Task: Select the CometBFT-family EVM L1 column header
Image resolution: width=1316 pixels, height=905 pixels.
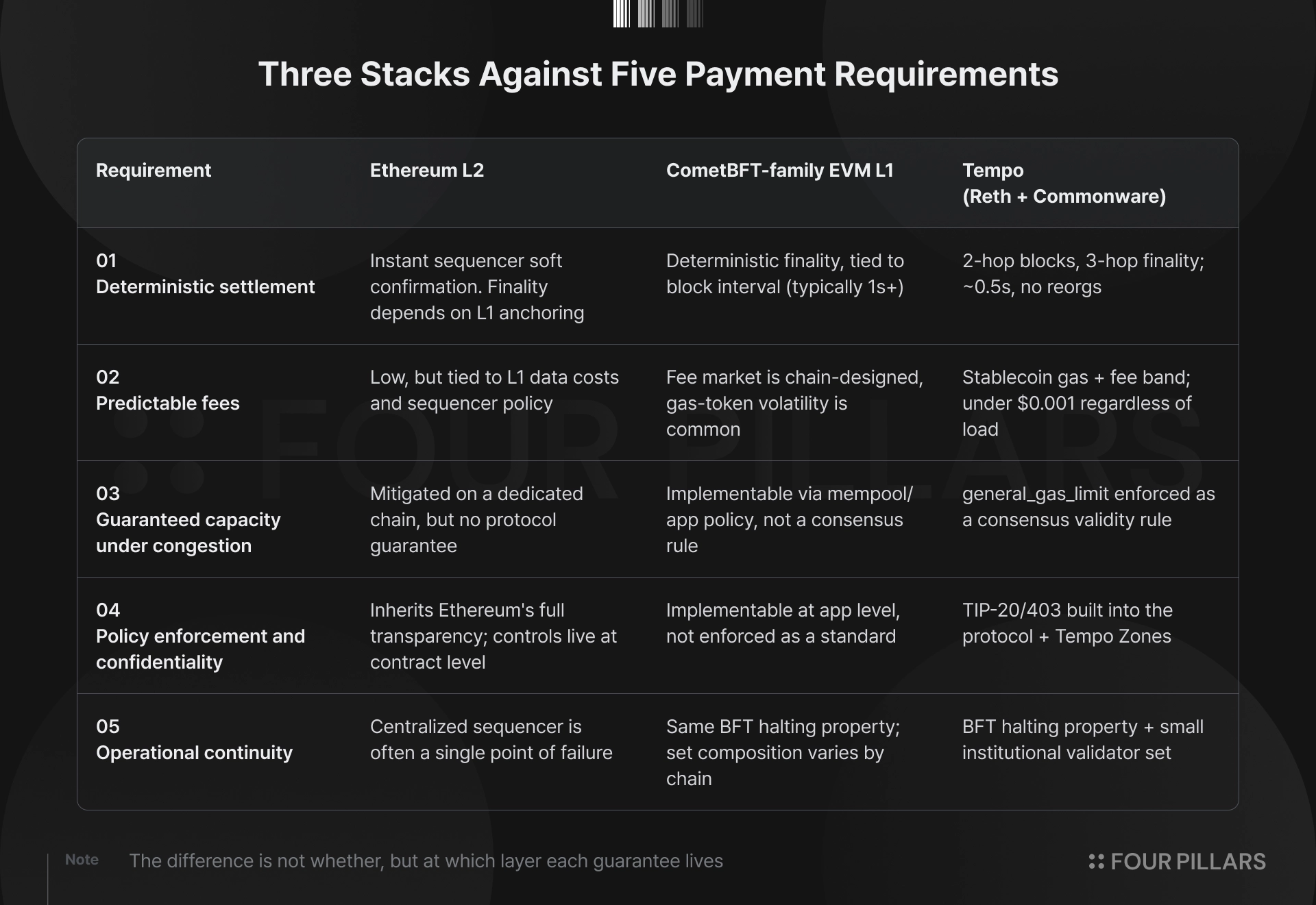Action: pyautogui.click(x=780, y=171)
